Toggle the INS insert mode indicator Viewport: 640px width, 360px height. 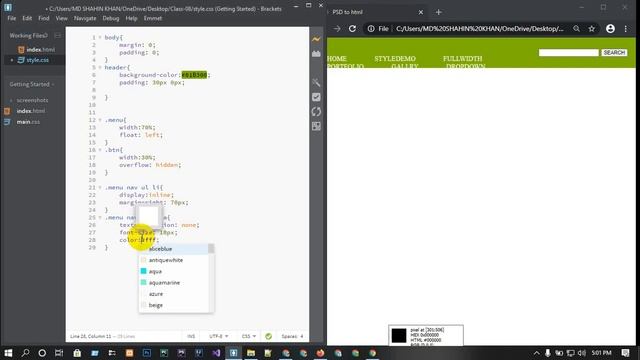coord(191,336)
